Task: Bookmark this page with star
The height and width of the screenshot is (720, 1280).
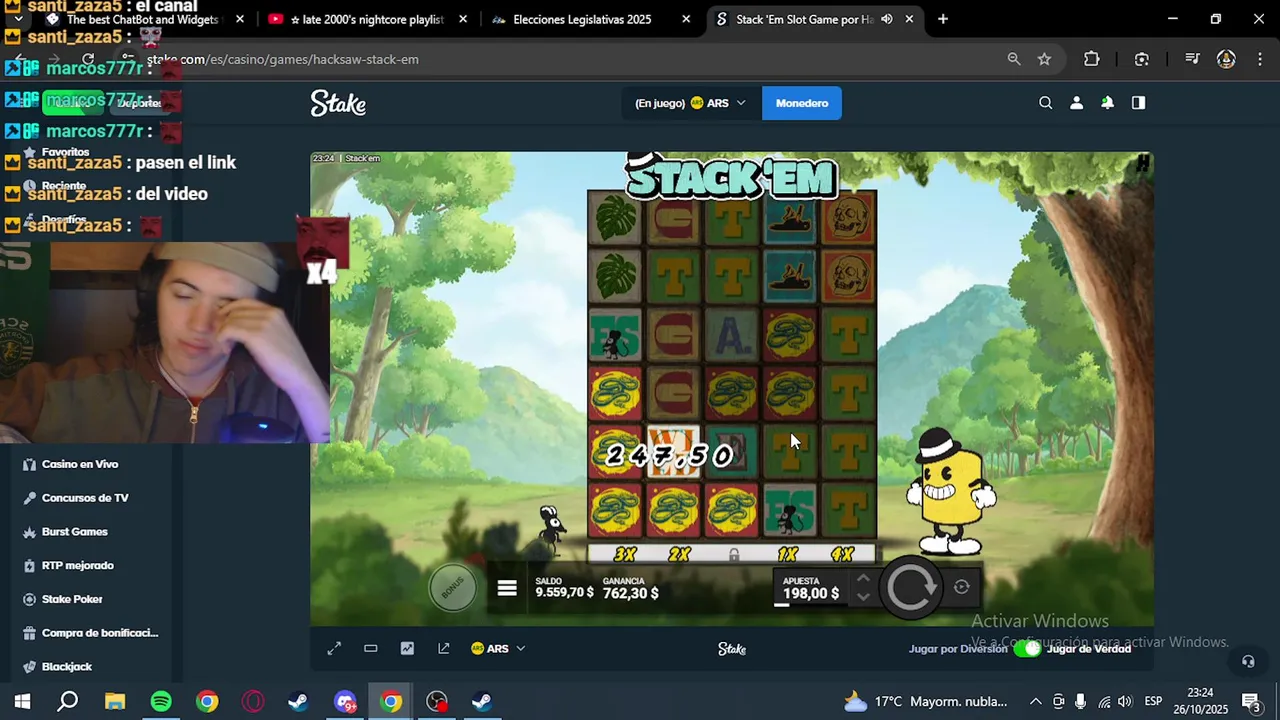Action: 1045,59
